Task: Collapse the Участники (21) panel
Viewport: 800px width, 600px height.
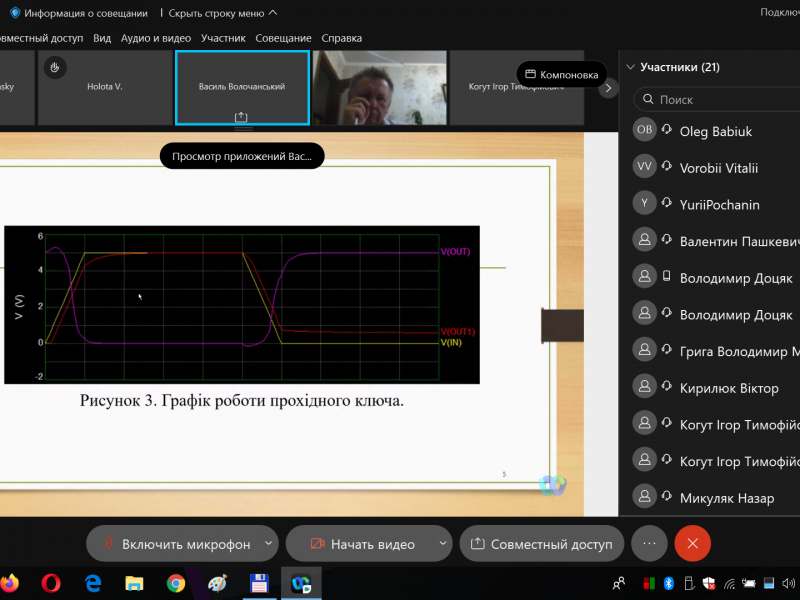Action: pos(630,68)
